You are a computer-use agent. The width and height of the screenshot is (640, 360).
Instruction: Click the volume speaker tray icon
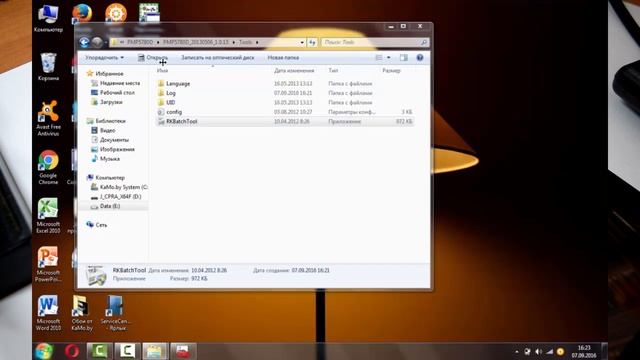pos(538,351)
